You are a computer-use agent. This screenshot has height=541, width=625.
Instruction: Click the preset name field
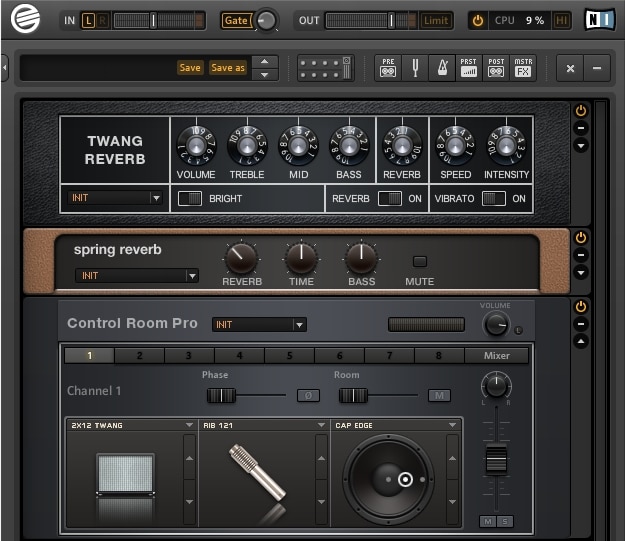point(98,67)
